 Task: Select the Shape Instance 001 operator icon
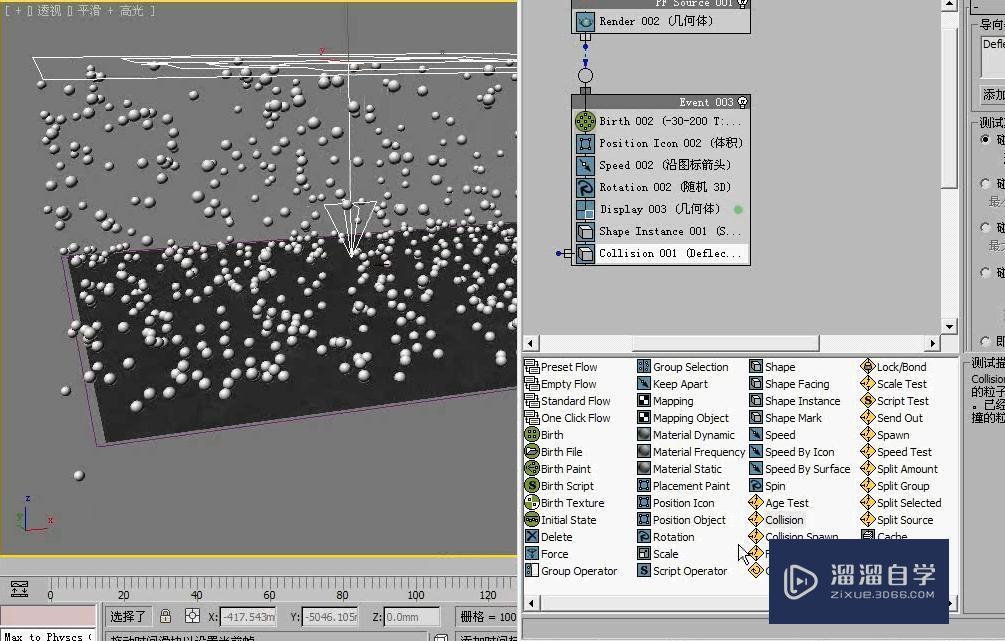point(585,231)
